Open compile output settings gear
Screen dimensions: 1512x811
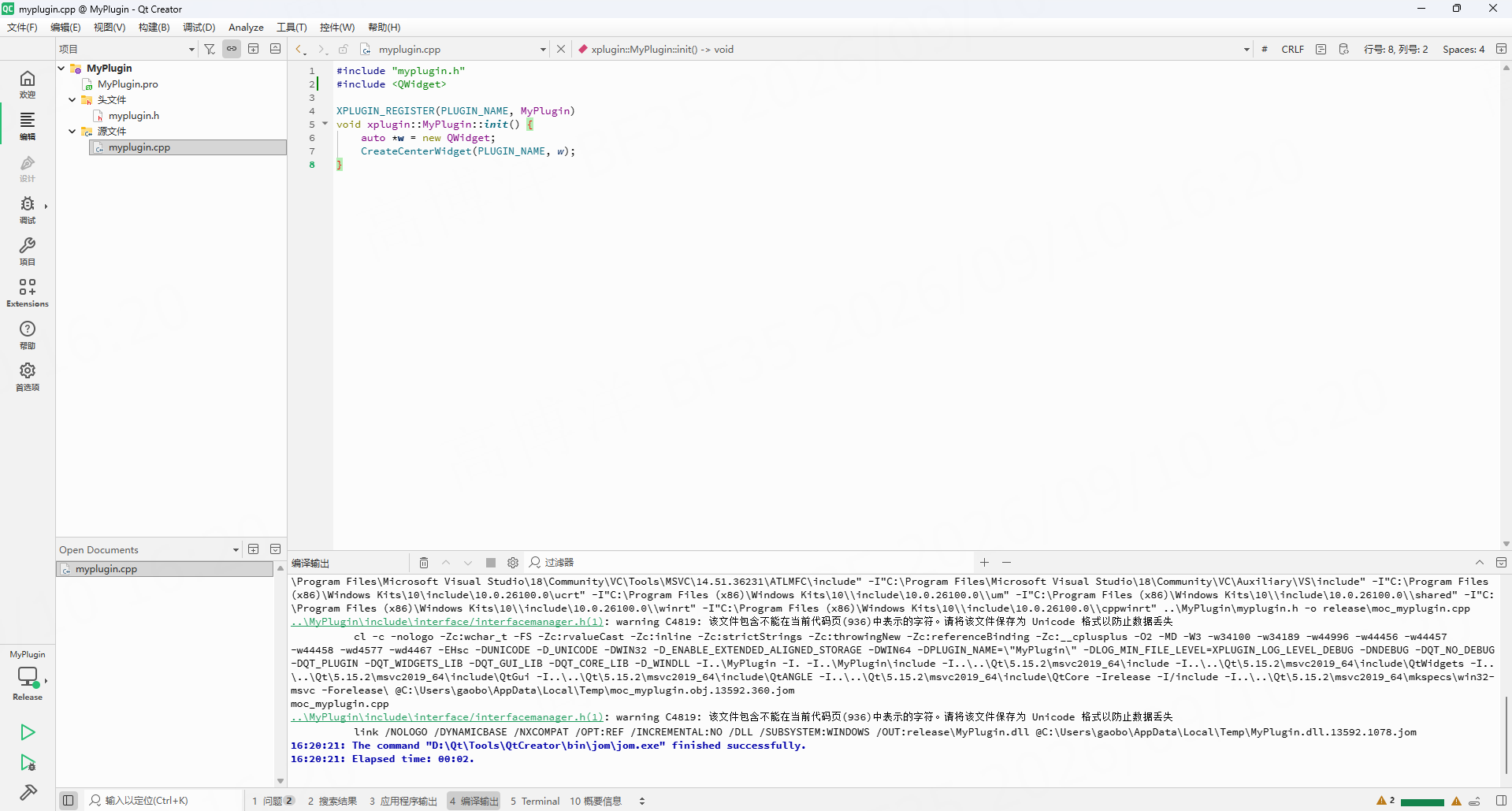tap(513, 563)
